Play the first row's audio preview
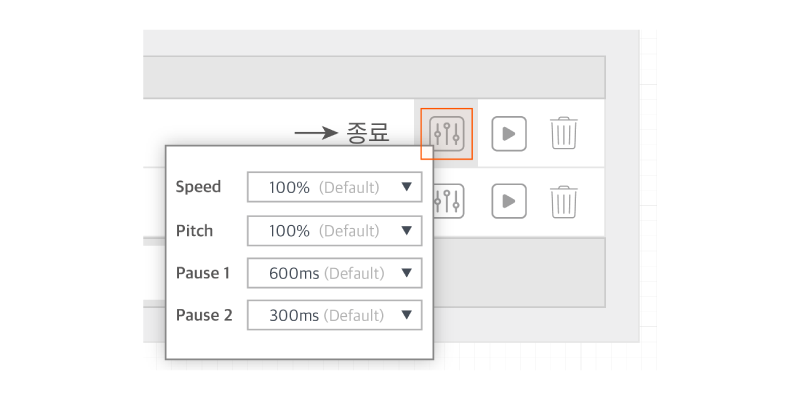This screenshot has width=800, height=400. [x=508, y=133]
